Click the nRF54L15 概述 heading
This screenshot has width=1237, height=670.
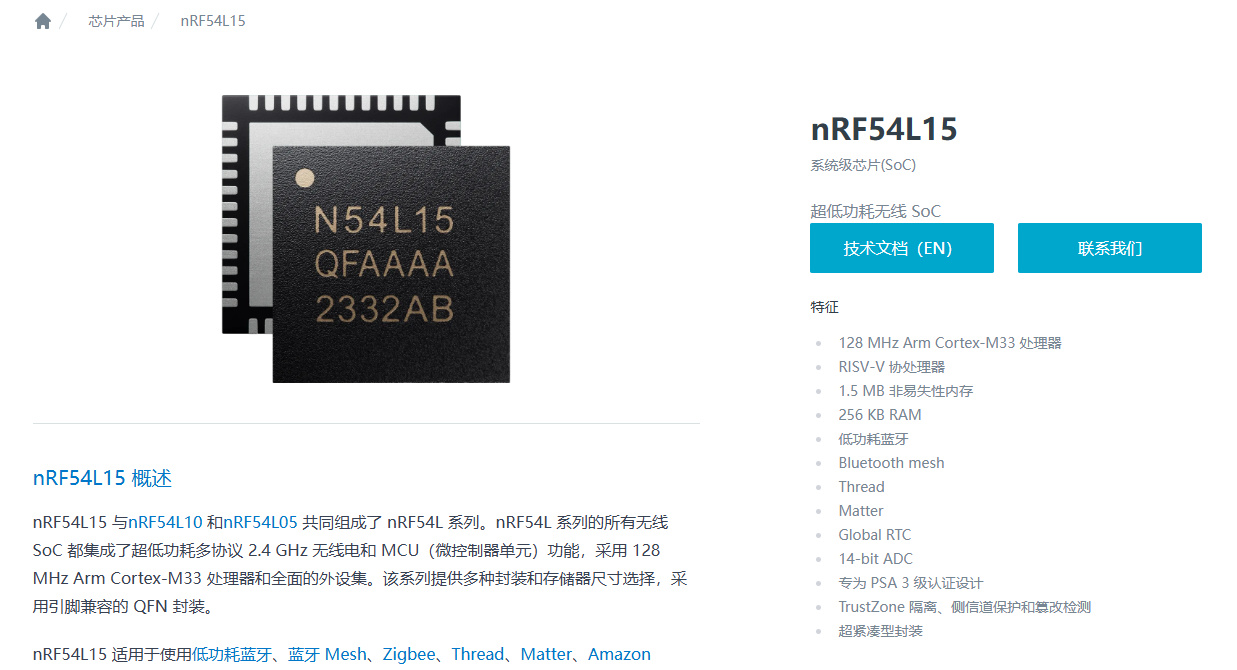102,478
